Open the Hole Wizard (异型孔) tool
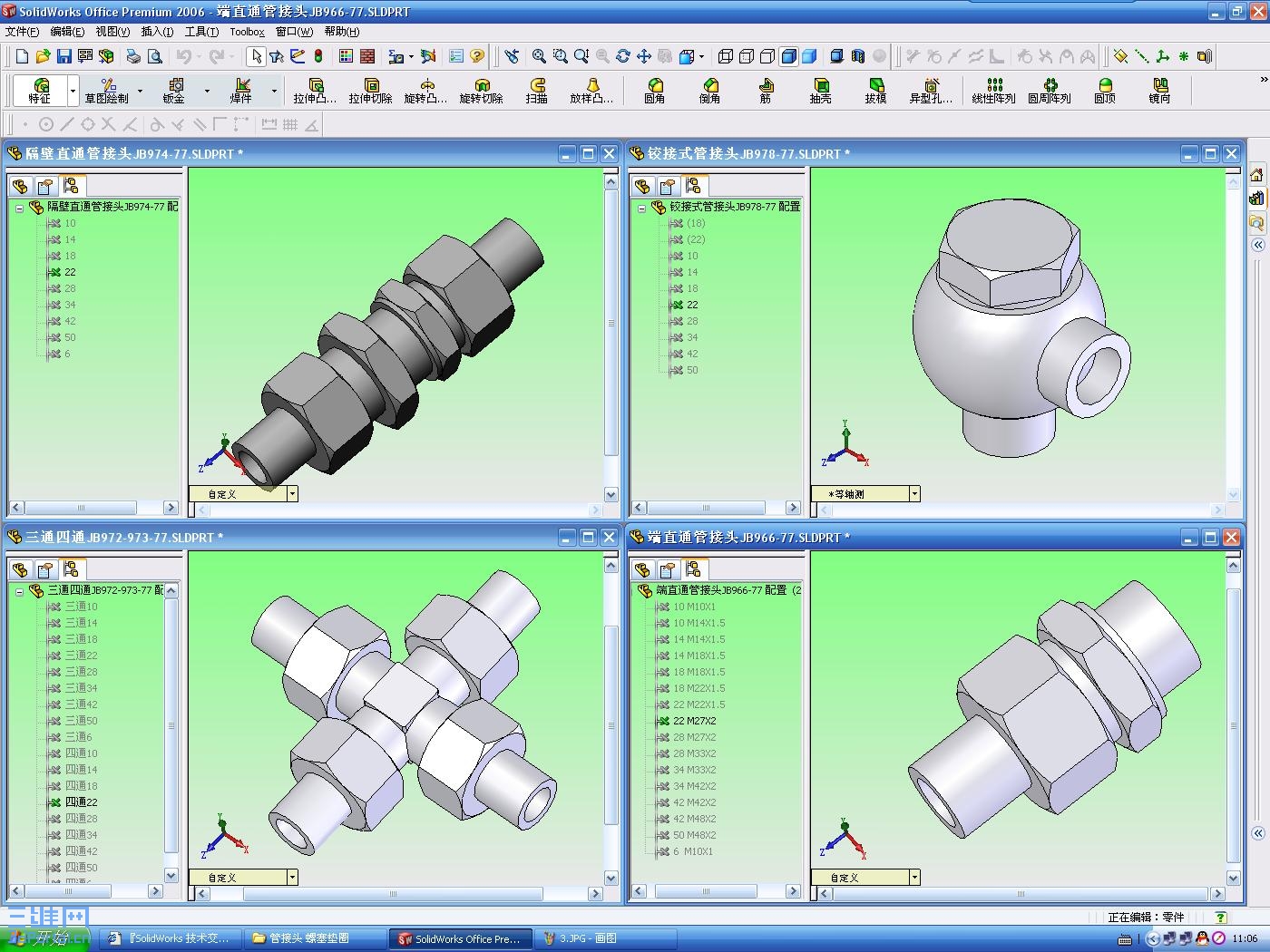The image size is (1270, 952). [931, 90]
